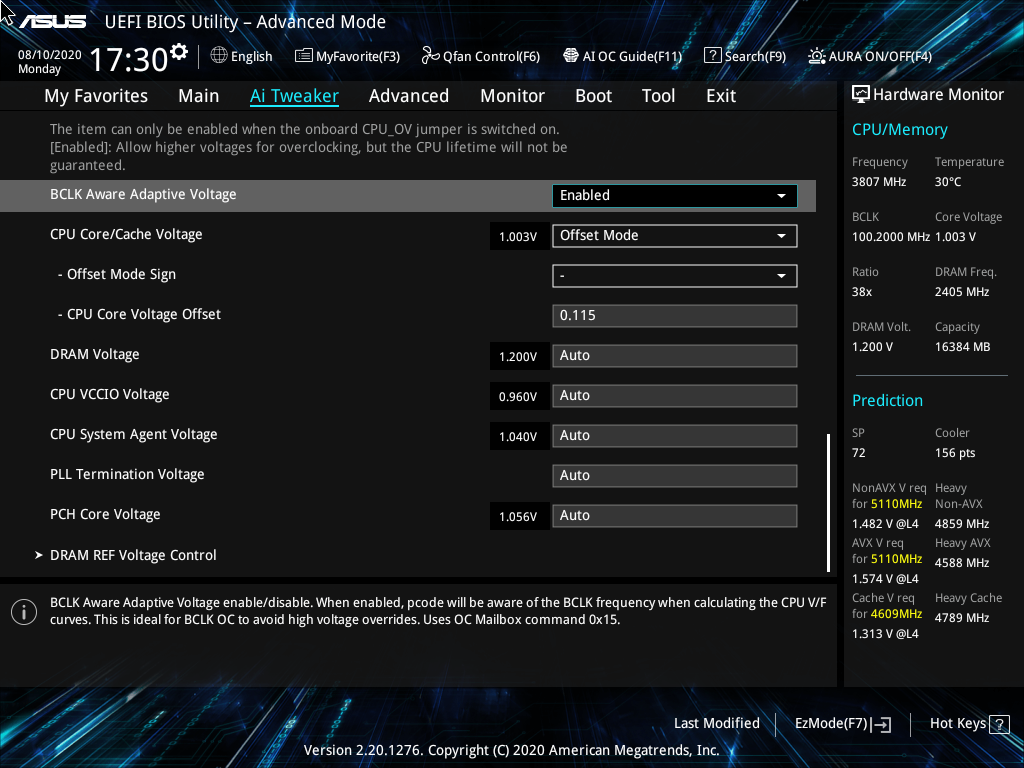Image resolution: width=1024 pixels, height=768 pixels.
Task: Open BCLK Aware Adaptive Voltage dropdown
Action: (675, 196)
